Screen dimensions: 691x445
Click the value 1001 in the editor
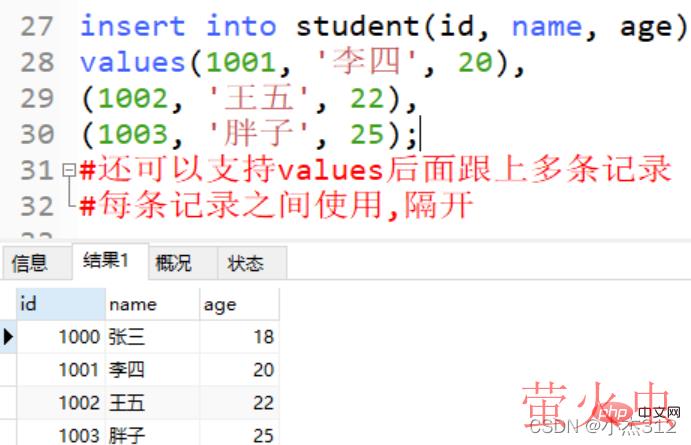(241, 62)
